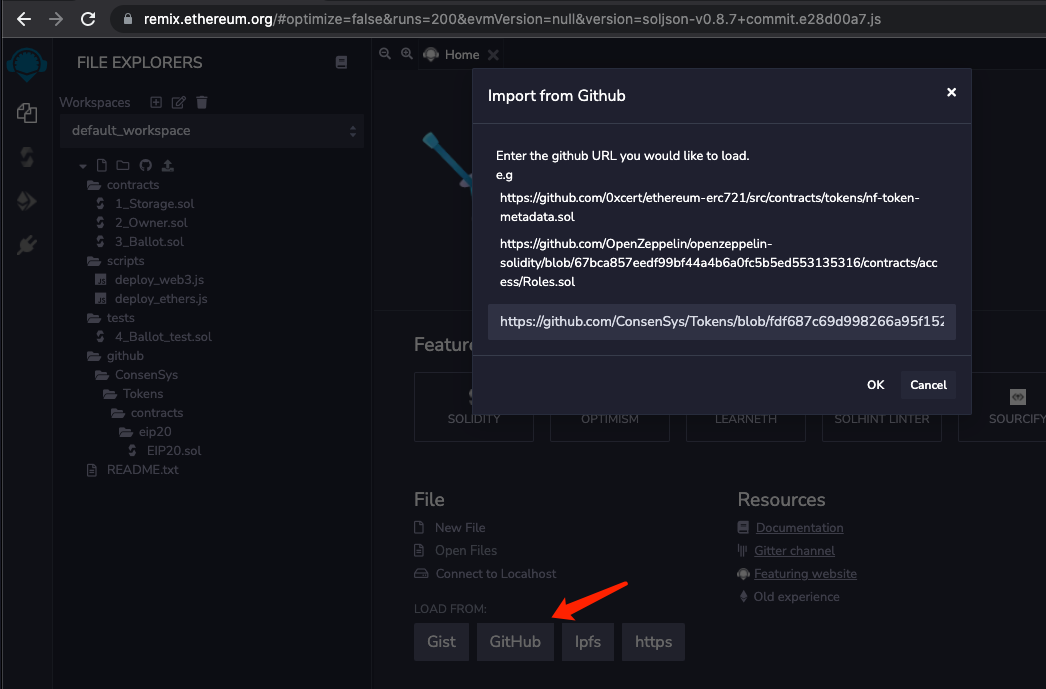1046x689 pixels.
Task: Create a new workspace with plus icon
Action: point(155,102)
